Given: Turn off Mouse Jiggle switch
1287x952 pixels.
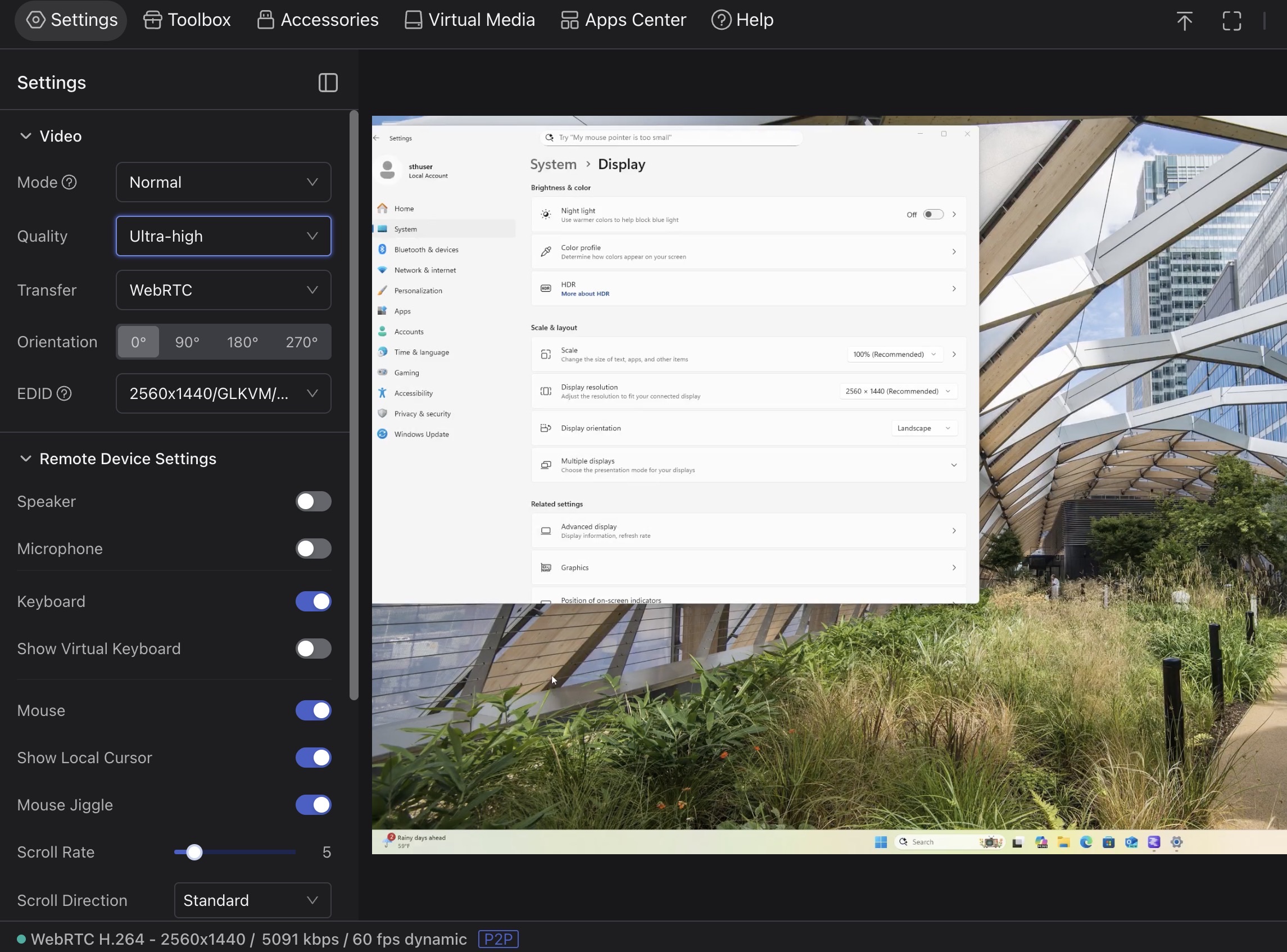Looking at the screenshot, I should pyautogui.click(x=313, y=804).
